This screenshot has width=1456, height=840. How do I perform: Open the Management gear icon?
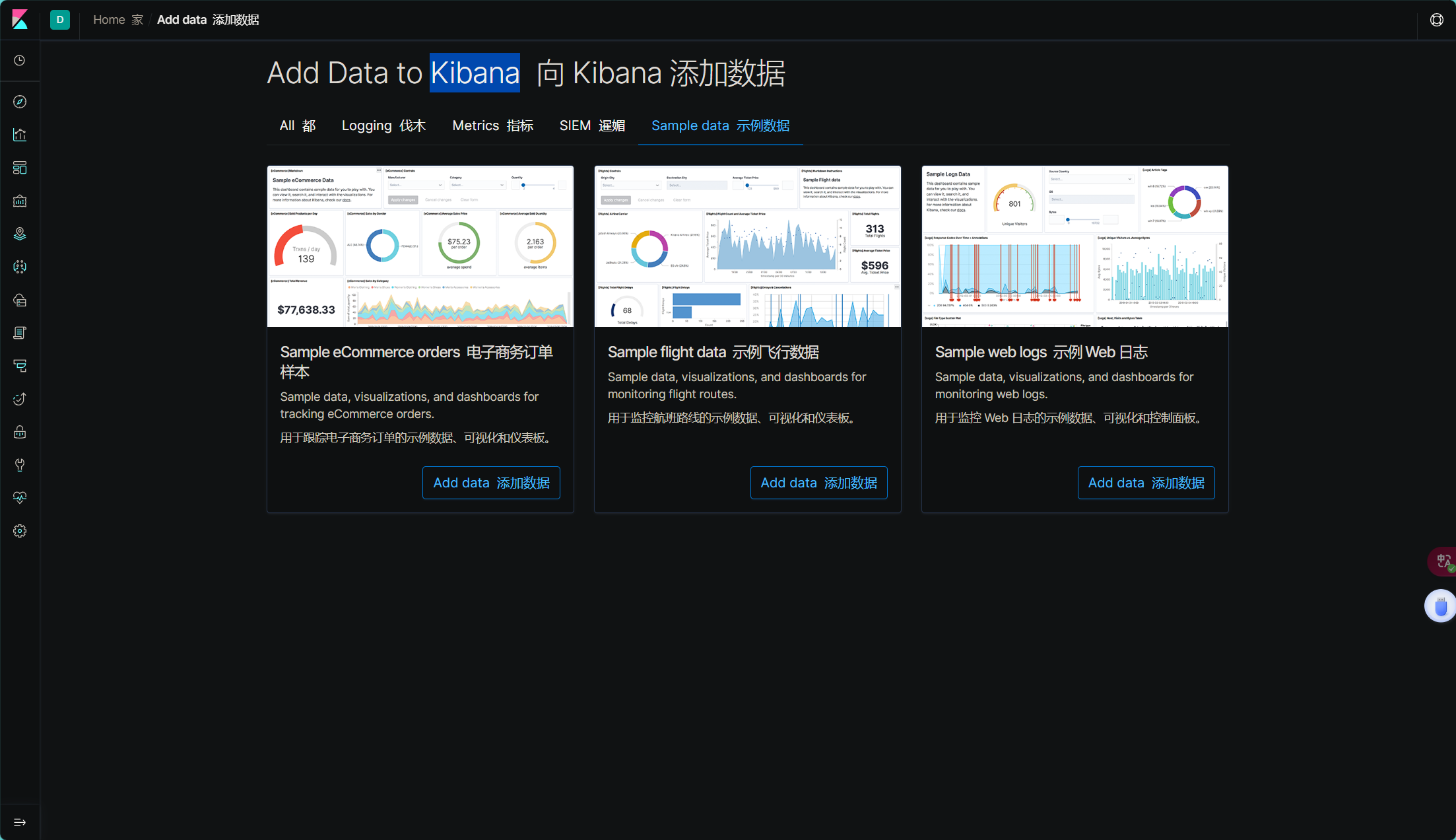click(20, 531)
